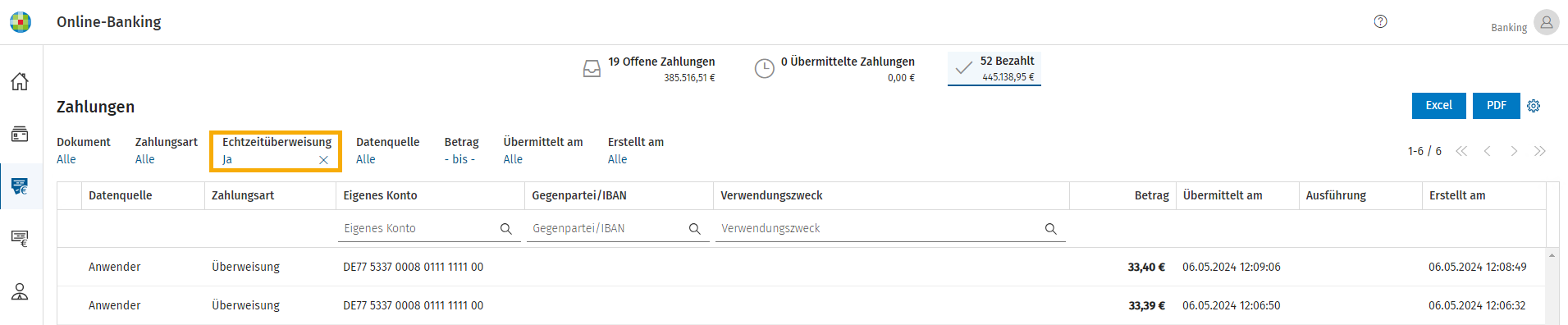Click search icon in Gegenpartei/IBAN field
This screenshot has width=1568, height=325.
click(694, 229)
